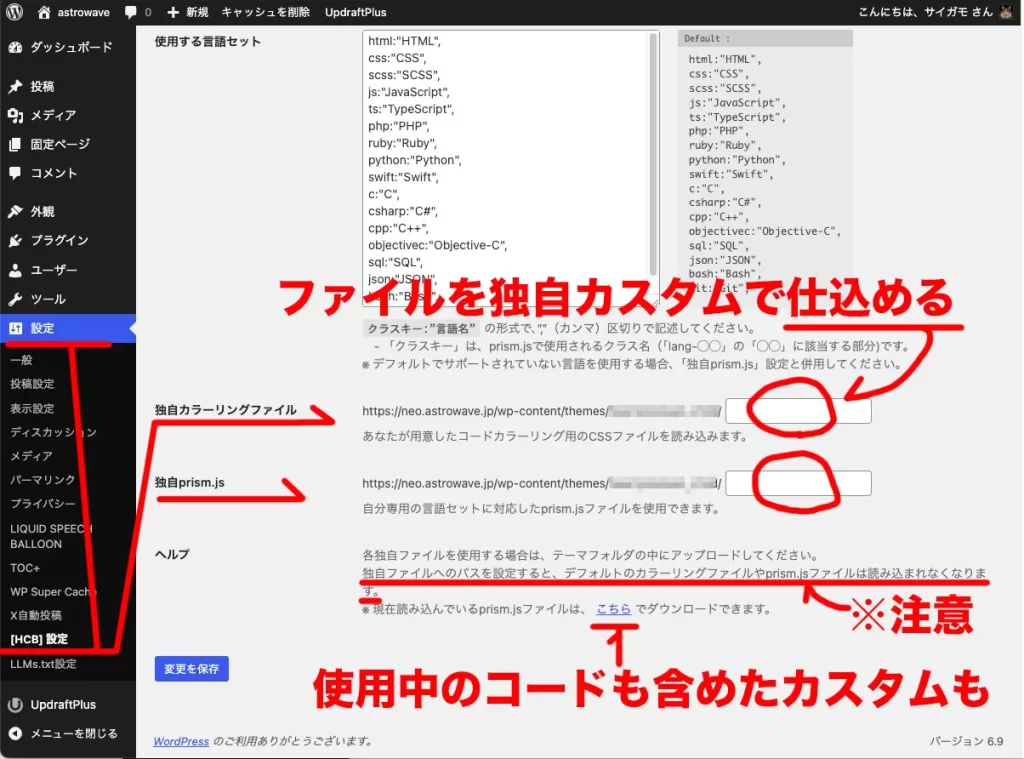Click the WordPress footer link
Viewport: 1024px width, 759px height.
click(181, 741)
